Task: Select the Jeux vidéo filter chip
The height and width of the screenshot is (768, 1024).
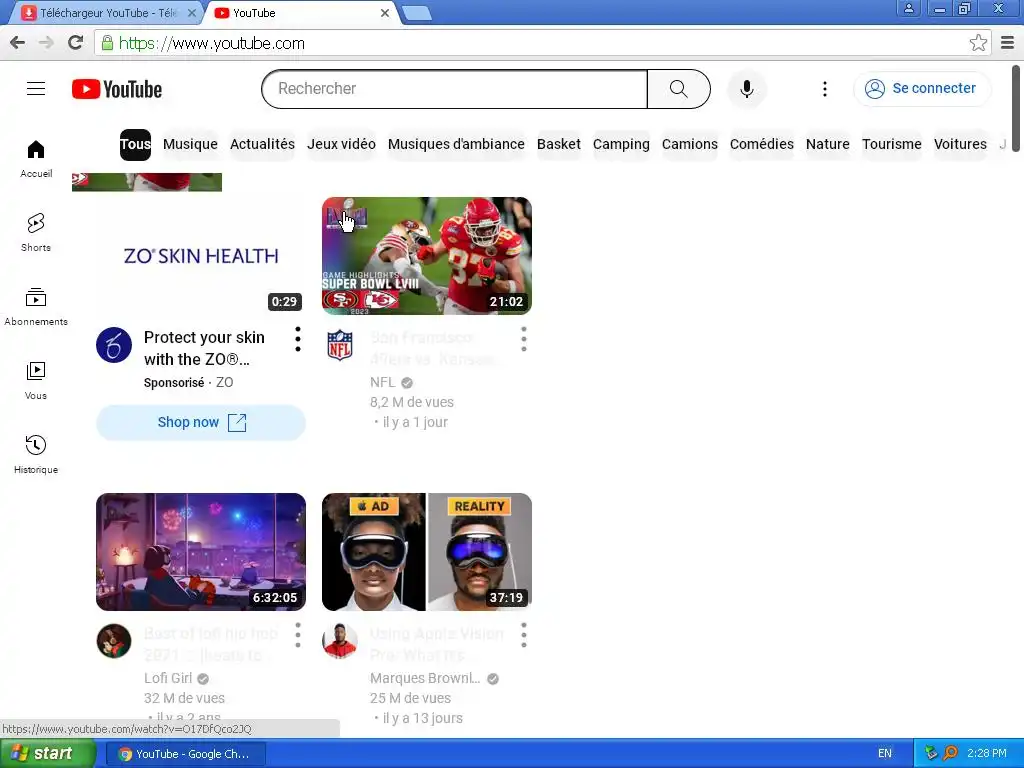Action: 342,144
